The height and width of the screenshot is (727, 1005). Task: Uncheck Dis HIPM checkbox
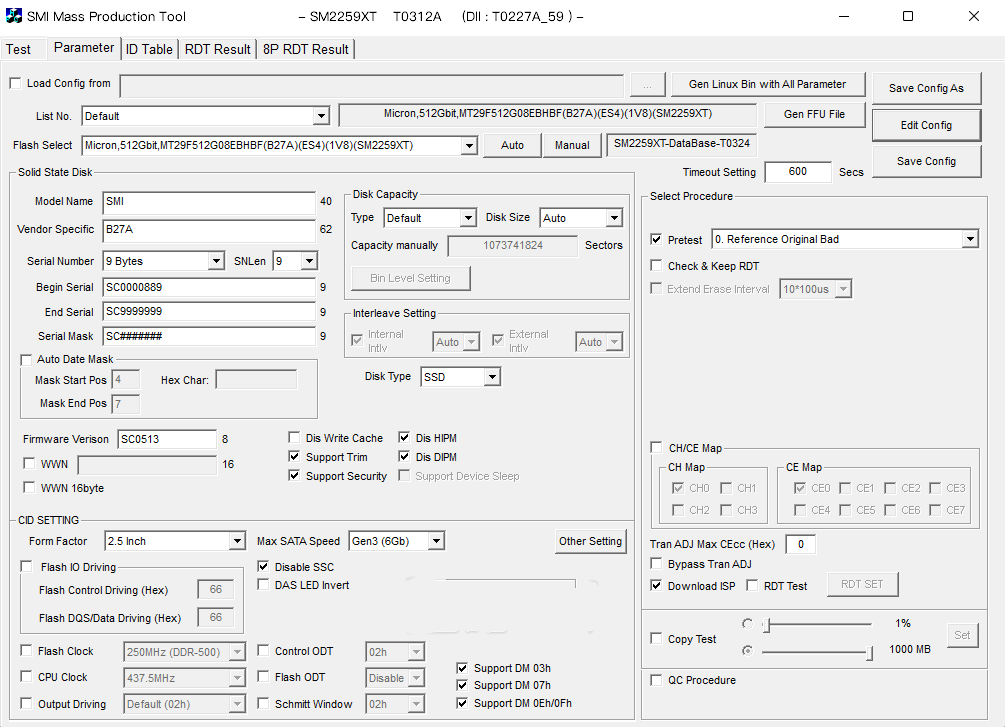(404, 437)
